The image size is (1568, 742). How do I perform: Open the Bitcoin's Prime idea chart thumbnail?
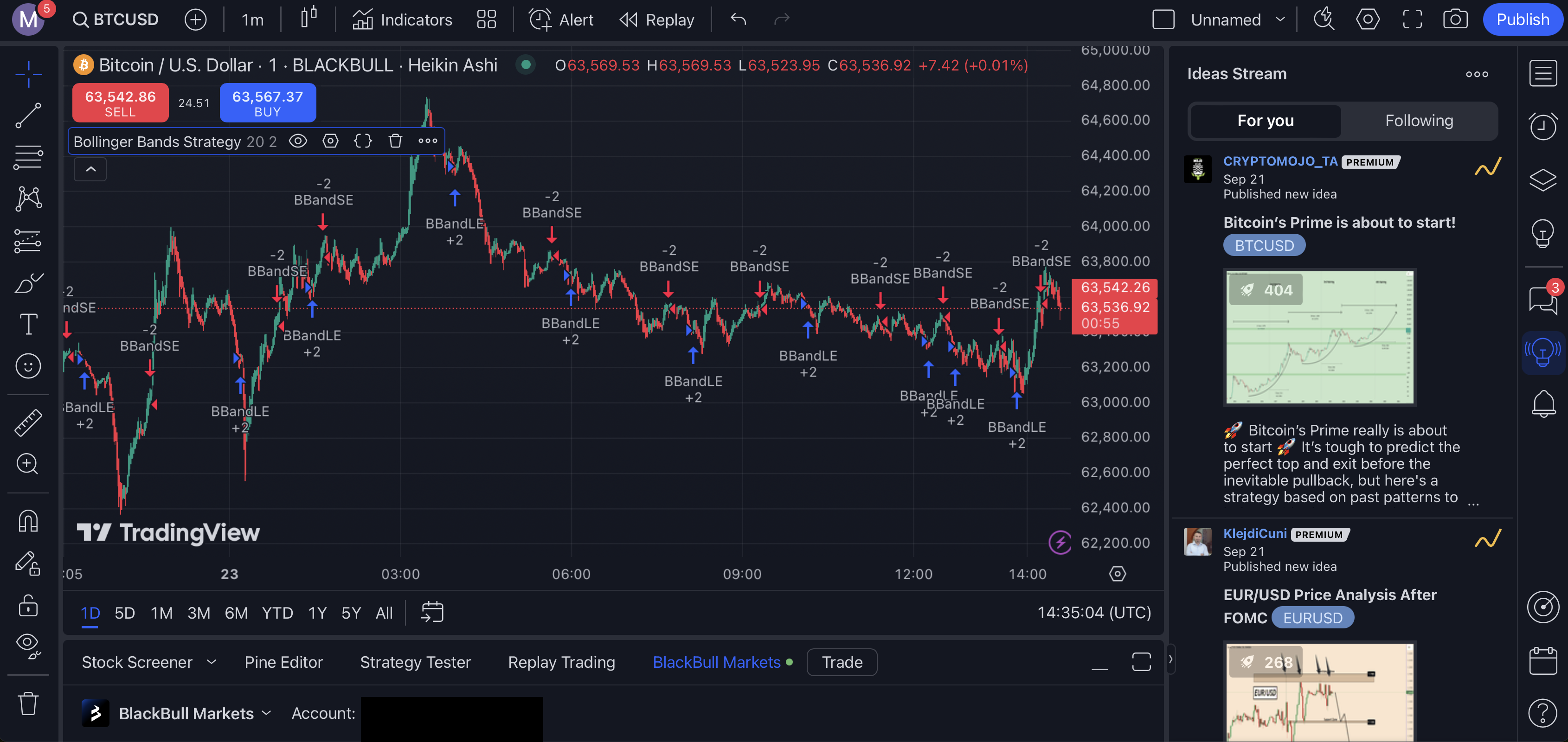pyautogui.click(x=1320, y=337)
